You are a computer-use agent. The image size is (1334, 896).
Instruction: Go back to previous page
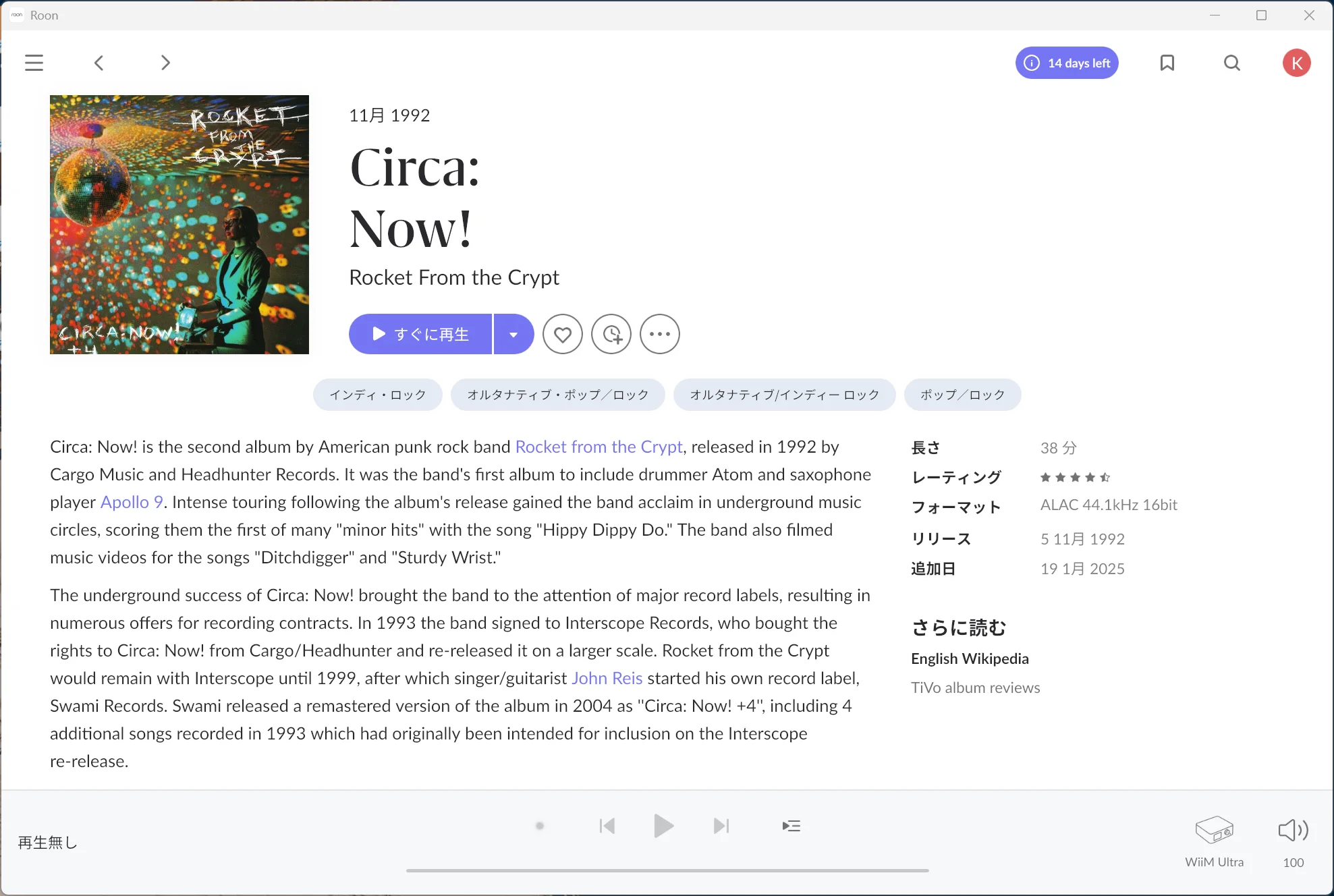[x=99, y=63]
